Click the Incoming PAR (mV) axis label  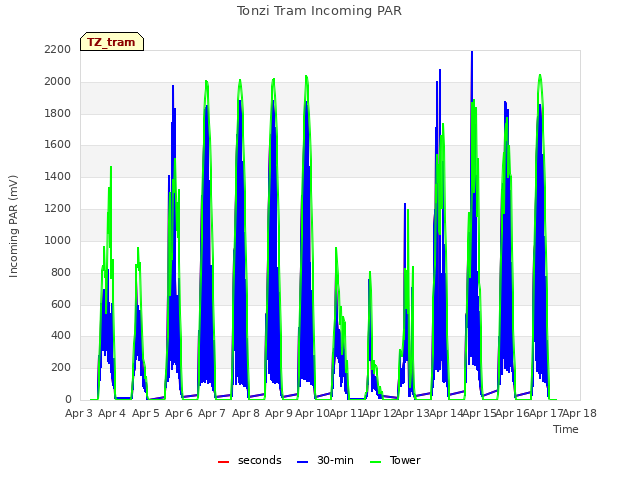13,227
